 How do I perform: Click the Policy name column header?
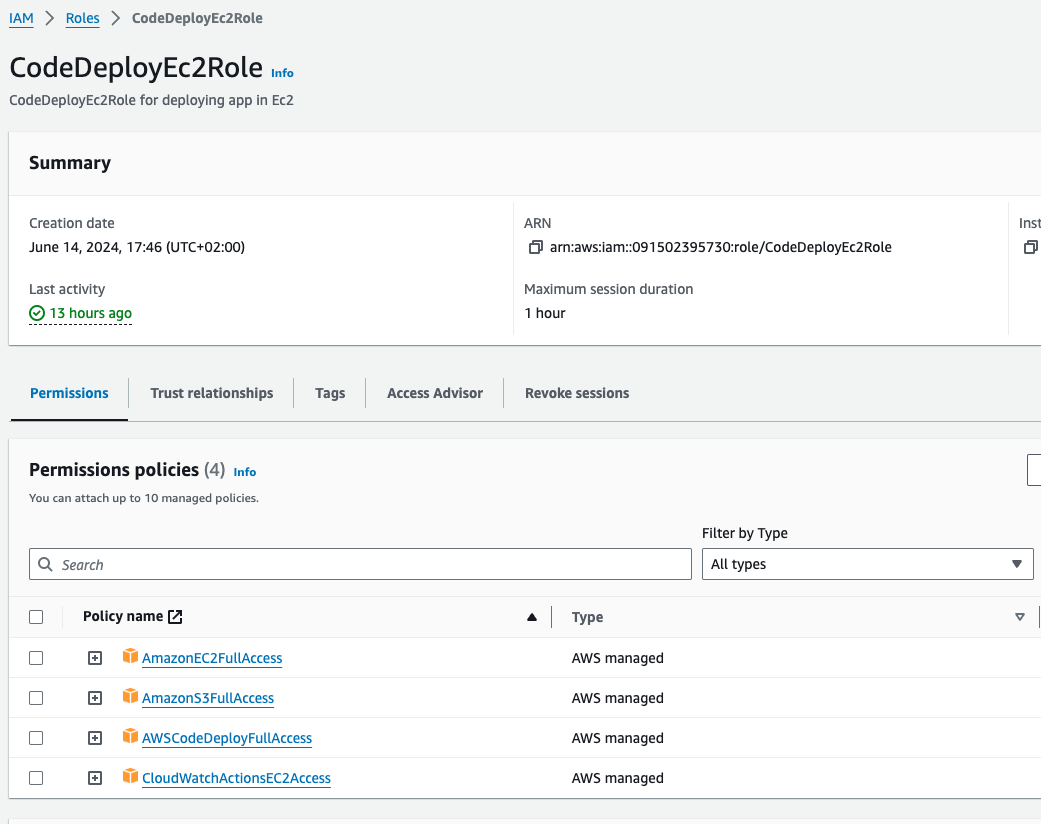coord(123,616)
